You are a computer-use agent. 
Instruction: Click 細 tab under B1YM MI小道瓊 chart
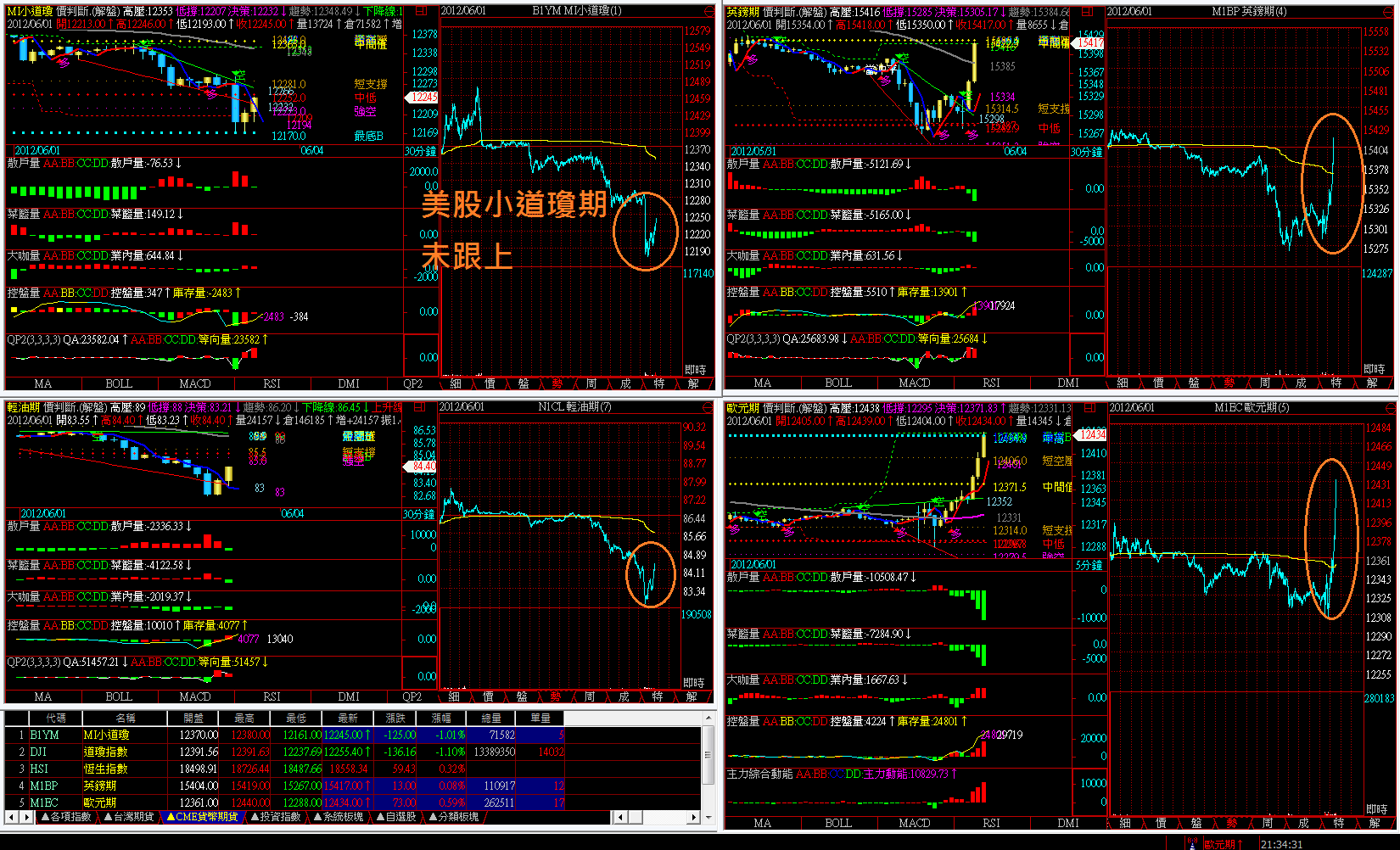coord(456,384)
